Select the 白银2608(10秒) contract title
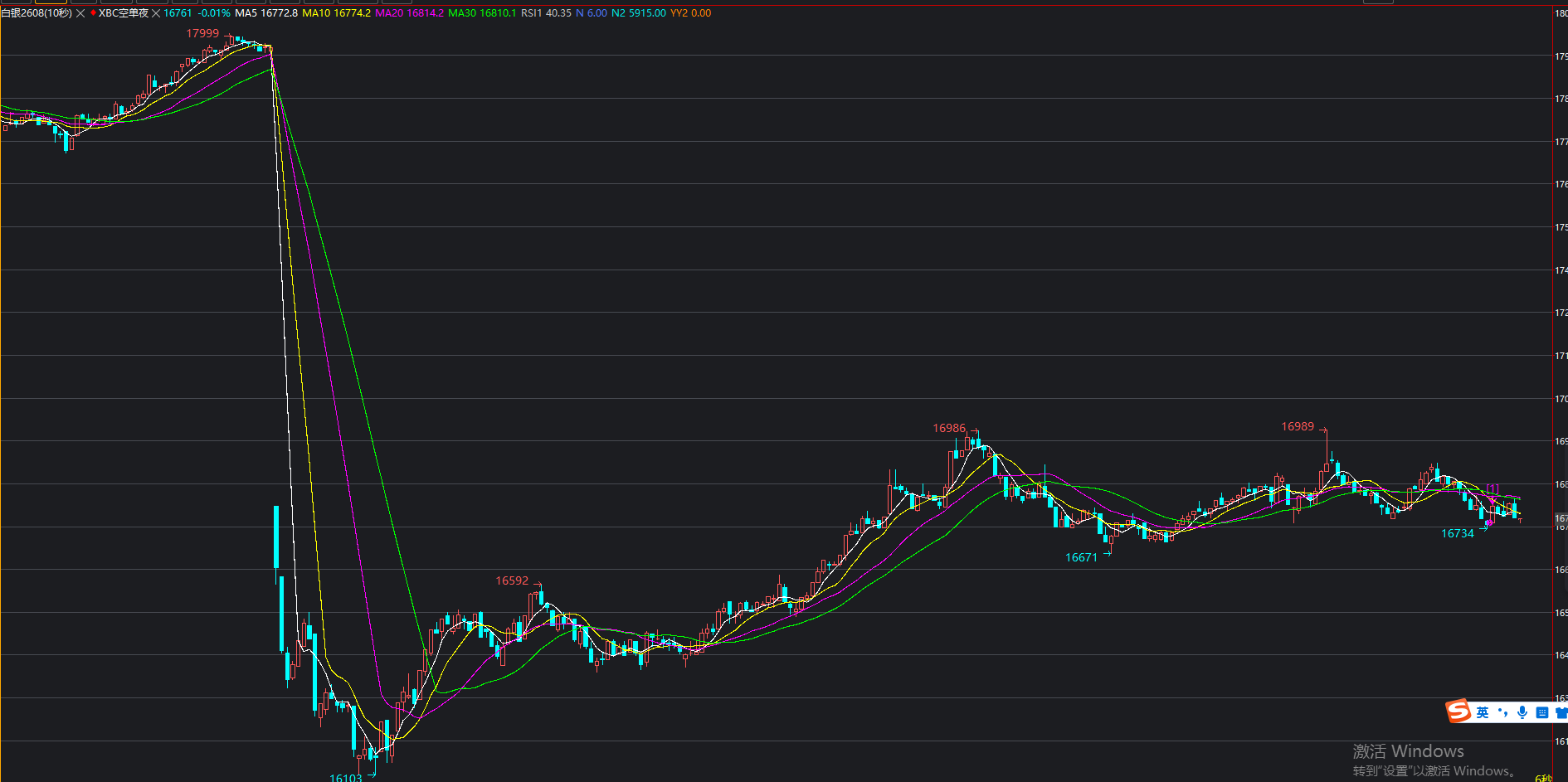 click(37, 13)
